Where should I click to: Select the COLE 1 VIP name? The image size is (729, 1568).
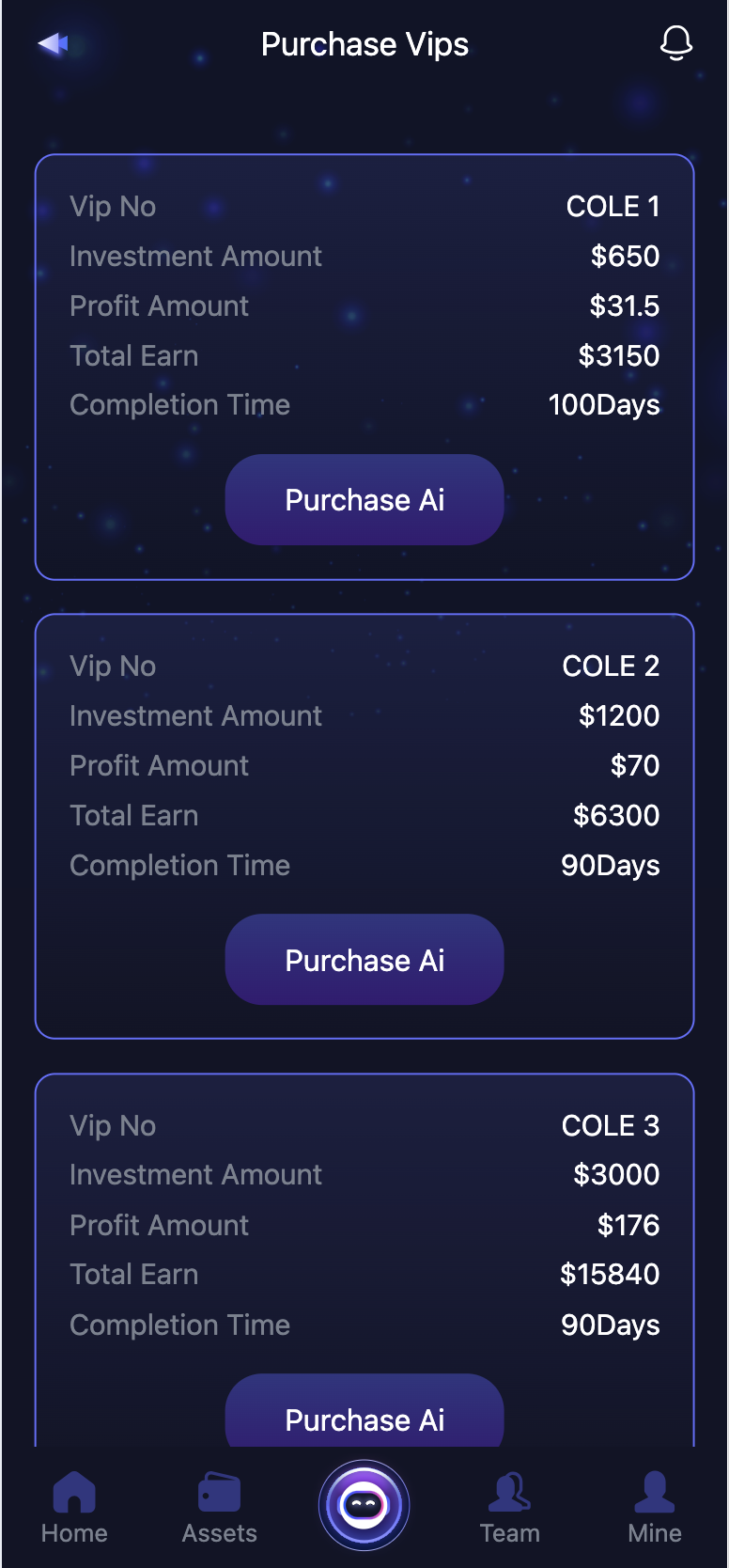[613, 207]
